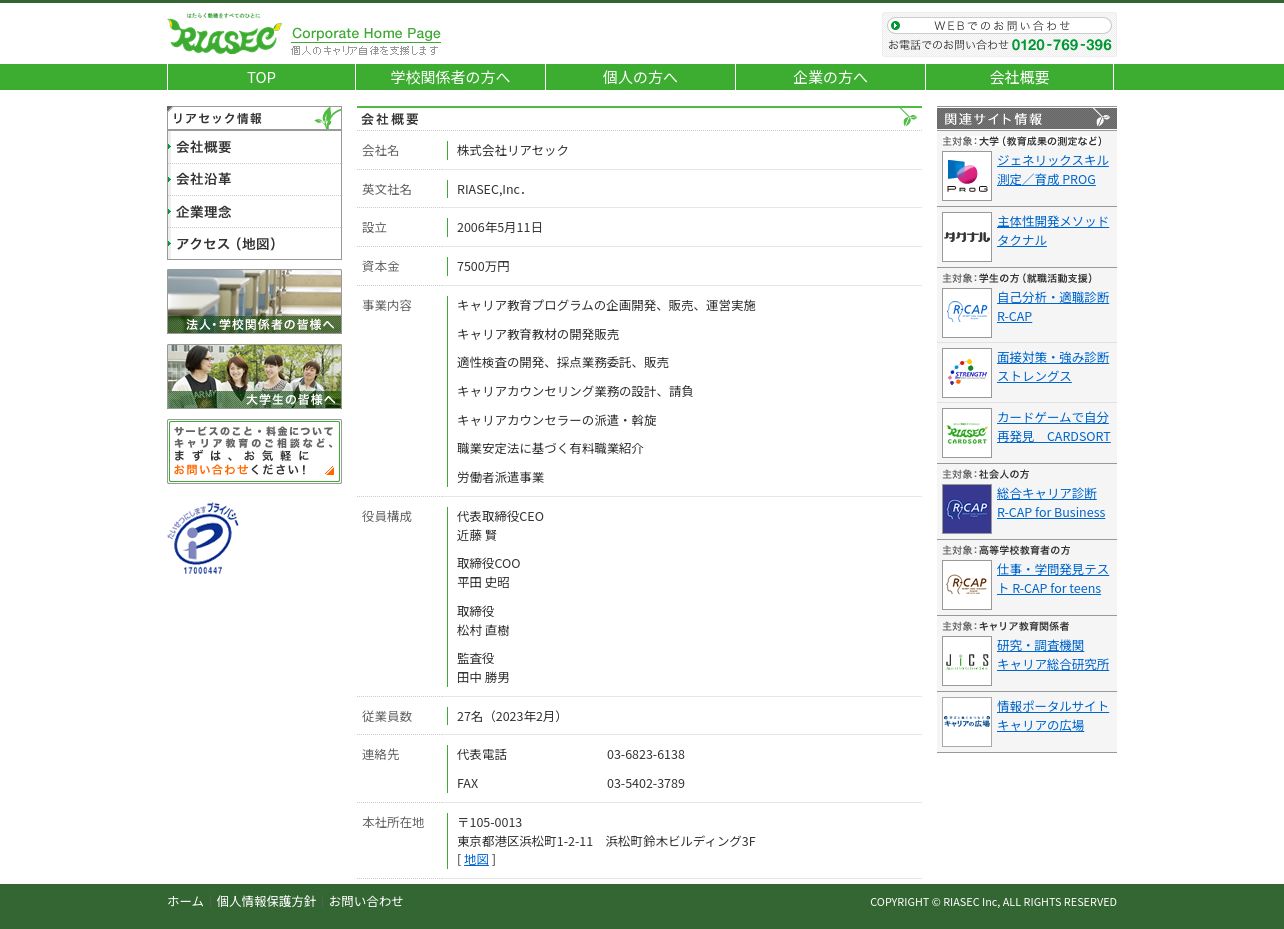
Task: Open カードゲームで自分再発見 CARDSORT link
Action: click(x=1053, y=427)
